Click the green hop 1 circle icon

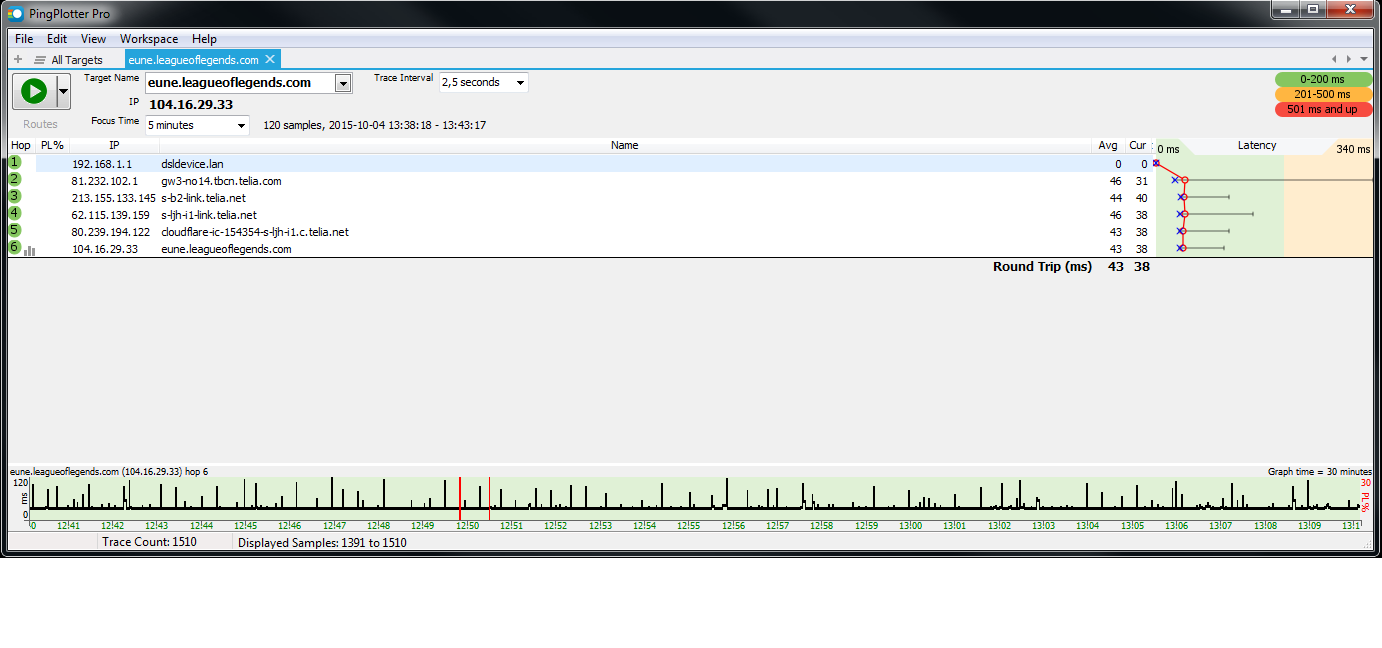coord(15,162)
